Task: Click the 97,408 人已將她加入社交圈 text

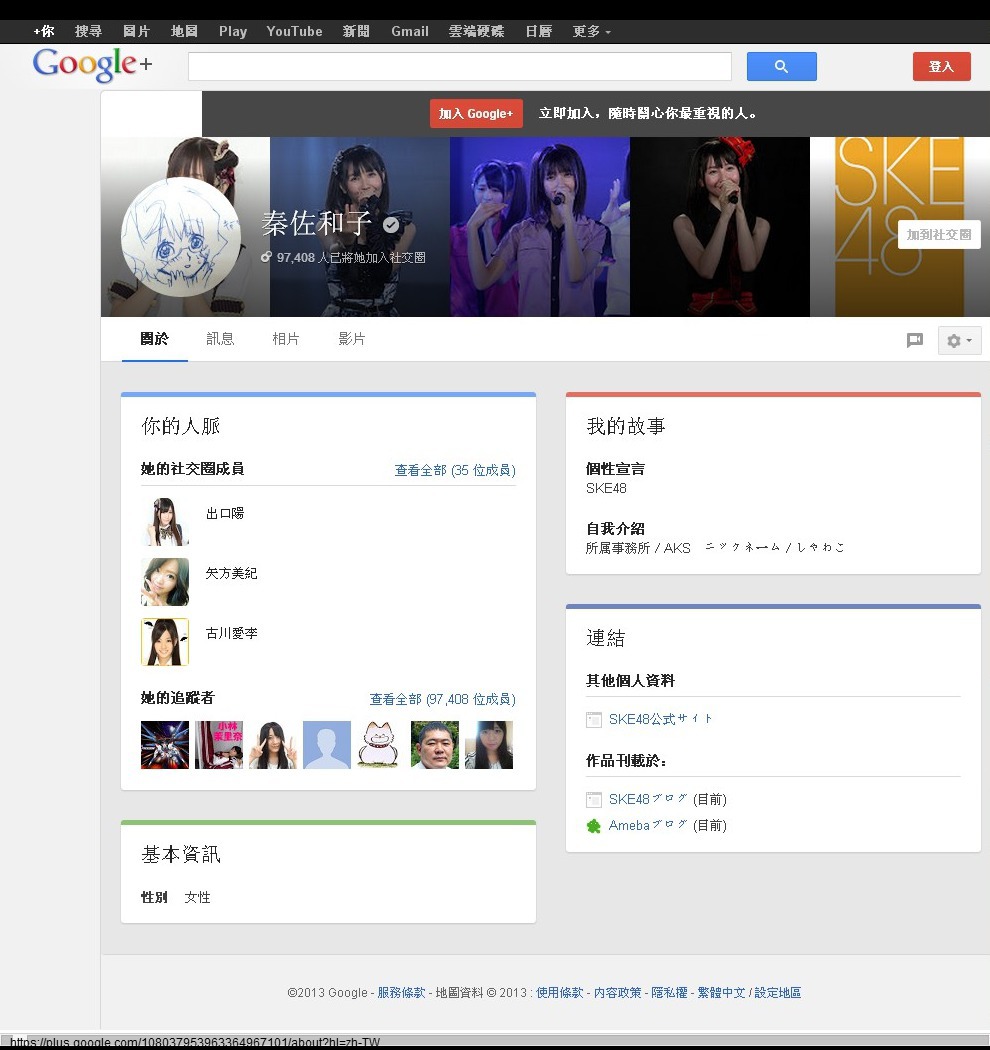Action: [x=351, y=257]
